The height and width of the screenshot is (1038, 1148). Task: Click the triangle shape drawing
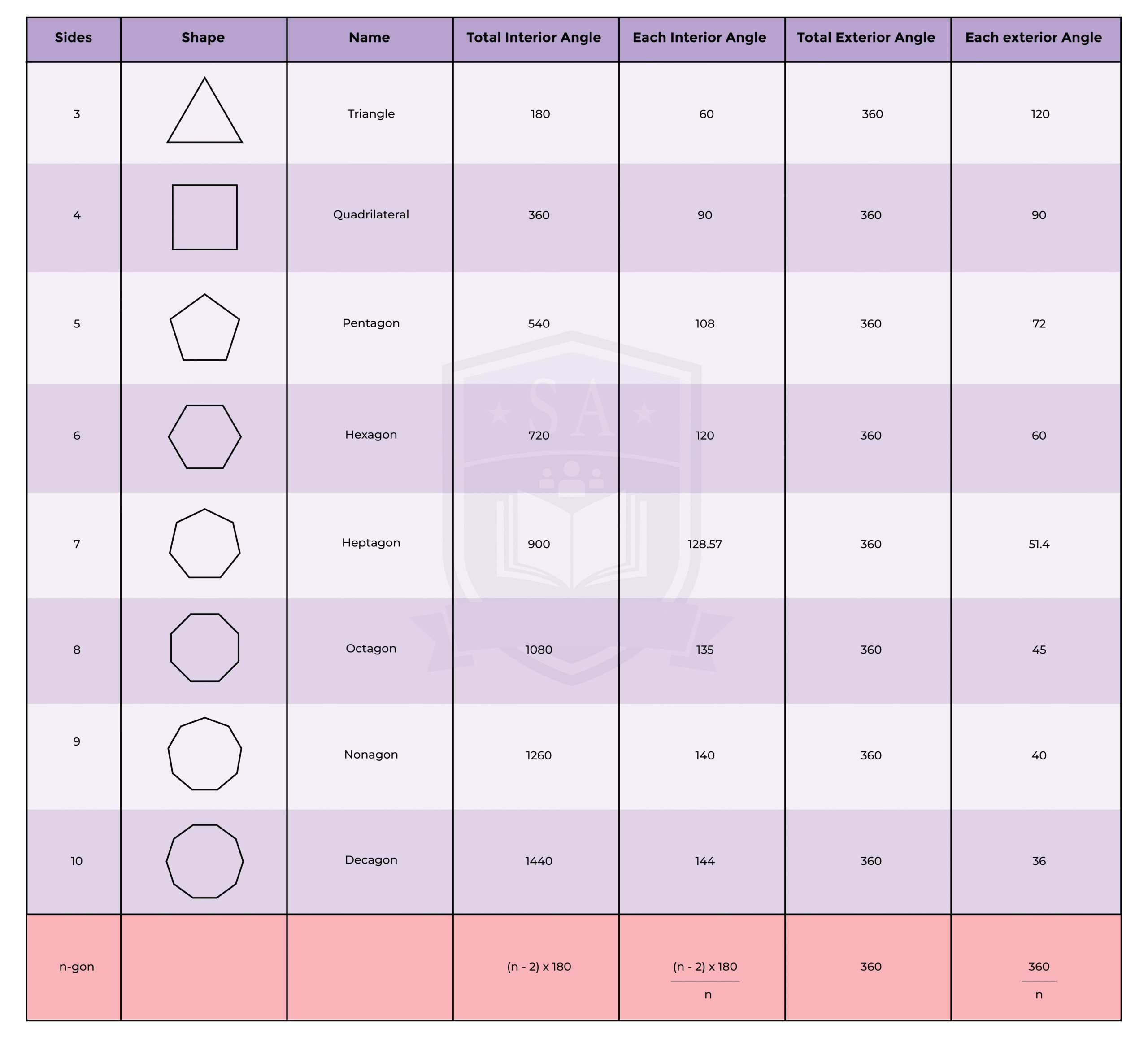point(204,114)
